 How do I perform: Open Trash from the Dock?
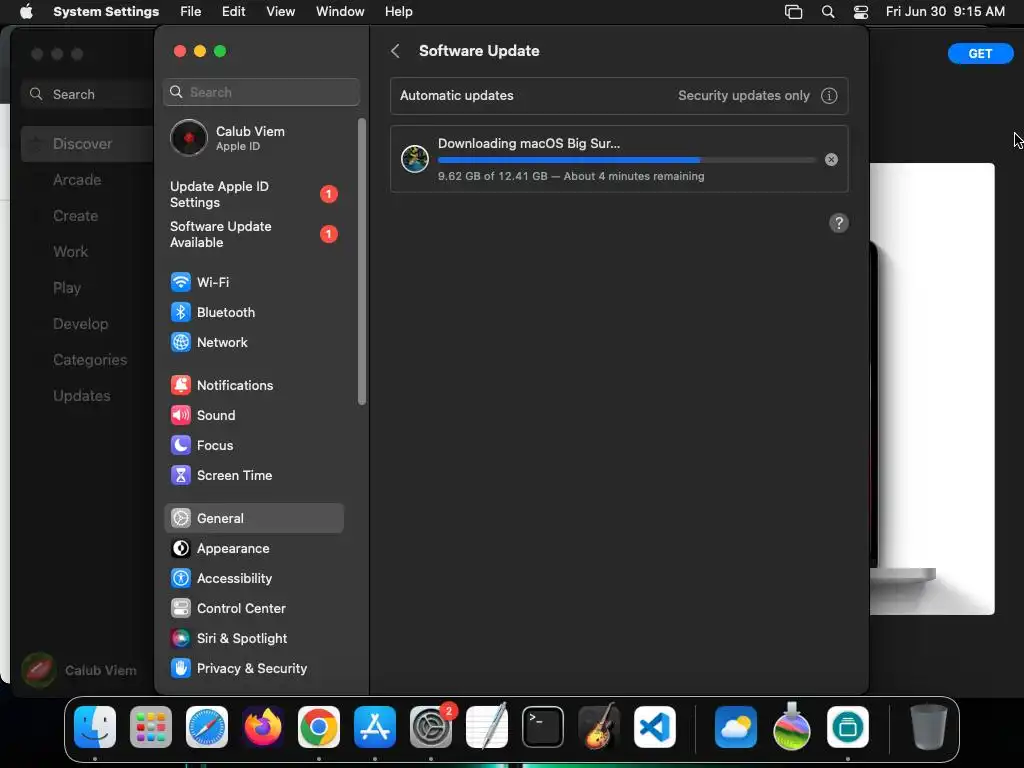pos(929,727)
